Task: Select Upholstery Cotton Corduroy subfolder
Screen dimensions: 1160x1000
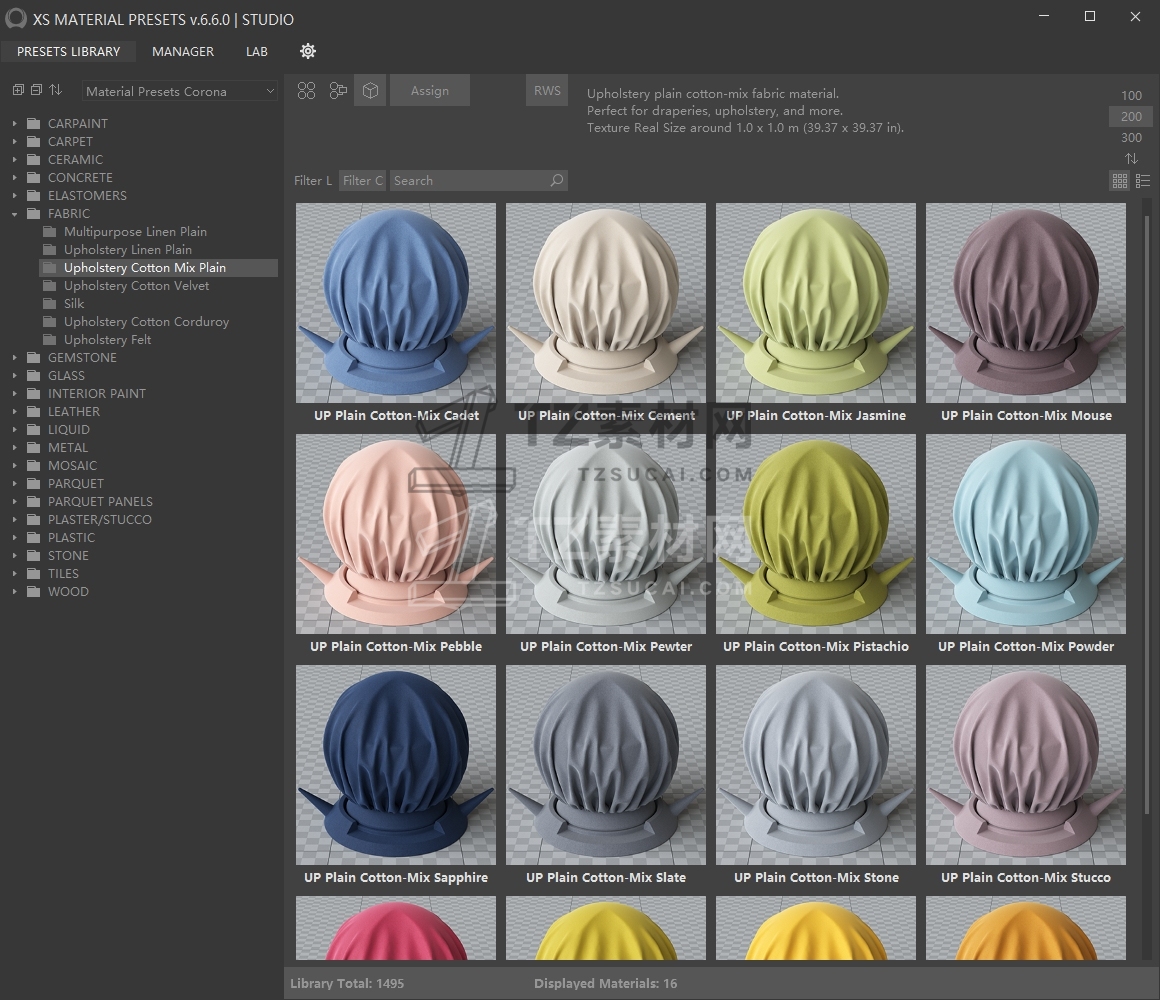Action: click(146, 322)
